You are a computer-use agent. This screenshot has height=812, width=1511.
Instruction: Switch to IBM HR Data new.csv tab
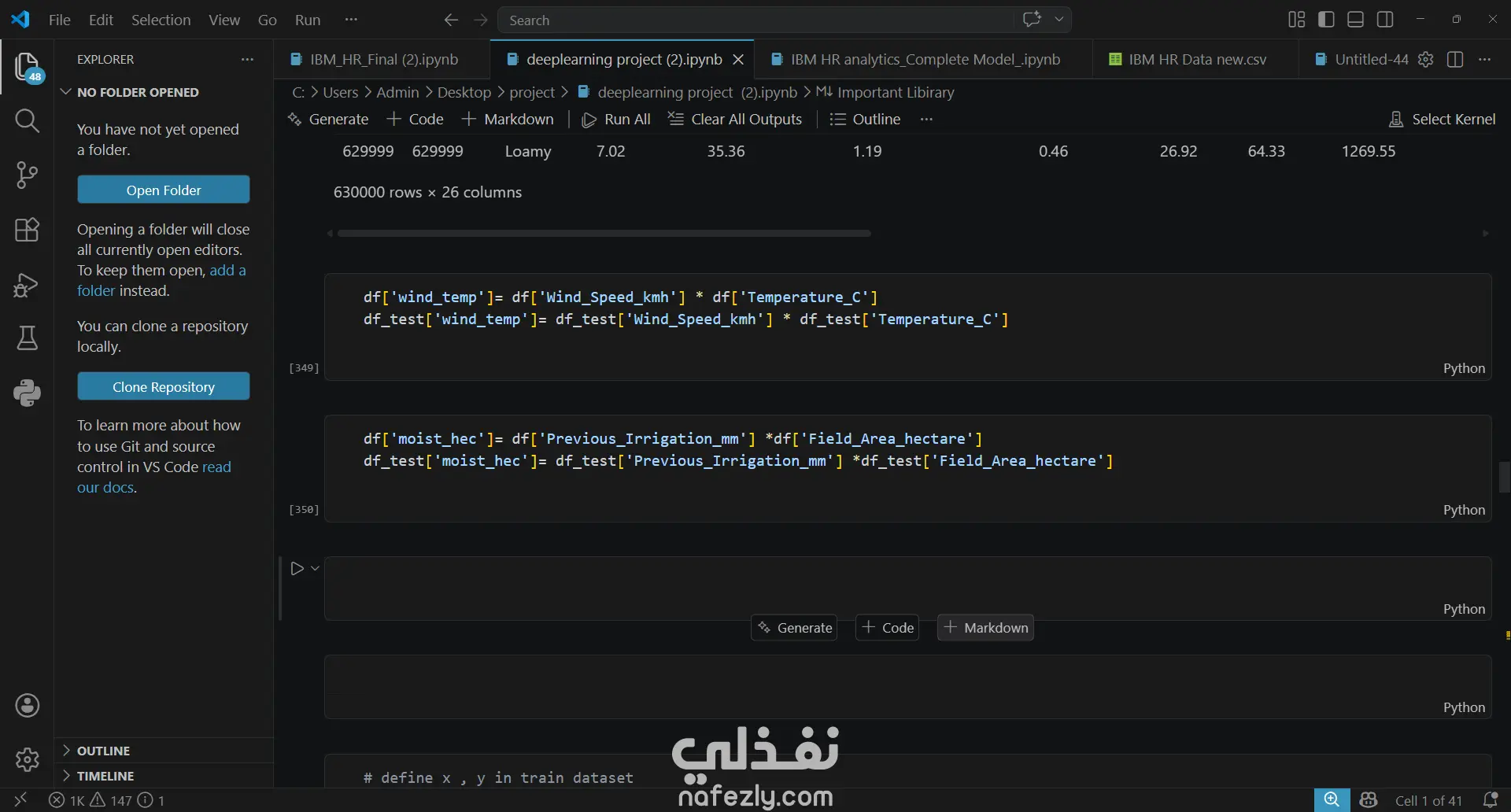pos(1196,59)
